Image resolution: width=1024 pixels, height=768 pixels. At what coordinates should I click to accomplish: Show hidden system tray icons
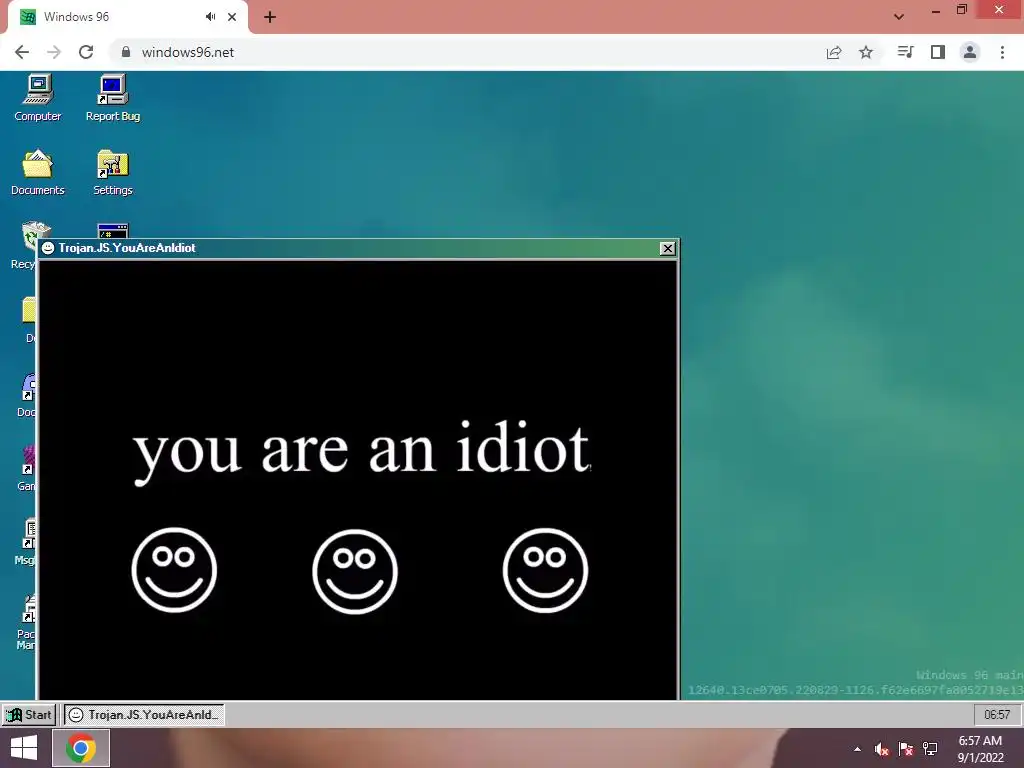pyautogui.click(x=857, y=749)
